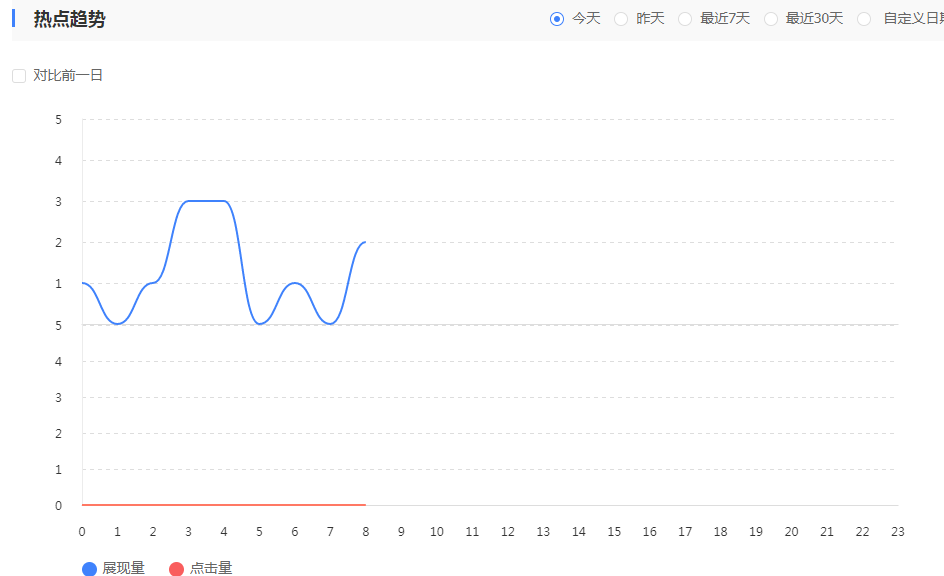Click the red line along the bottom axis
This screenshot has height=576, width=944.
(220, 505)
